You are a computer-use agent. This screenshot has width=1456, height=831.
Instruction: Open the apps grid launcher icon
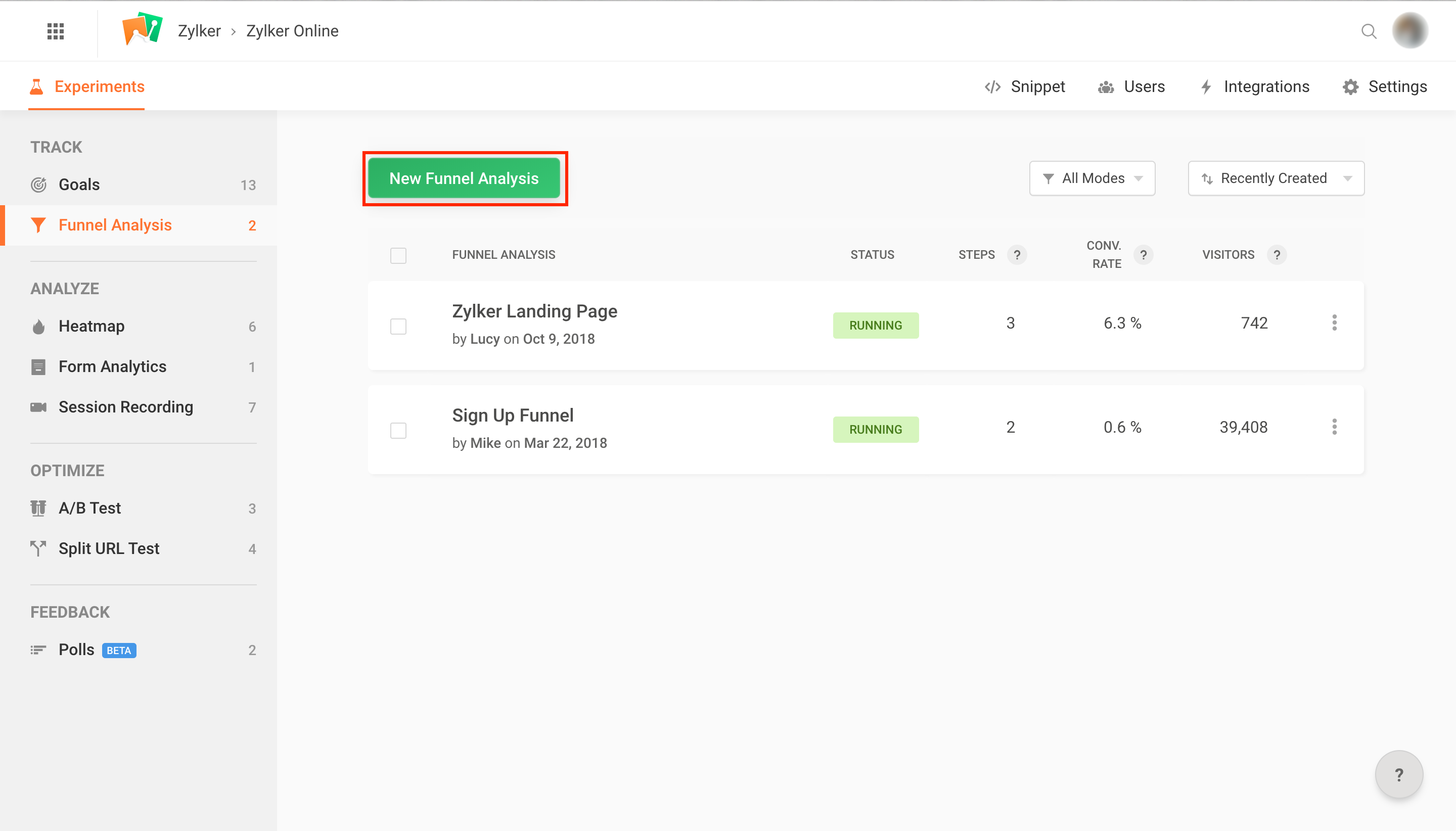click(x=56, y=31)
